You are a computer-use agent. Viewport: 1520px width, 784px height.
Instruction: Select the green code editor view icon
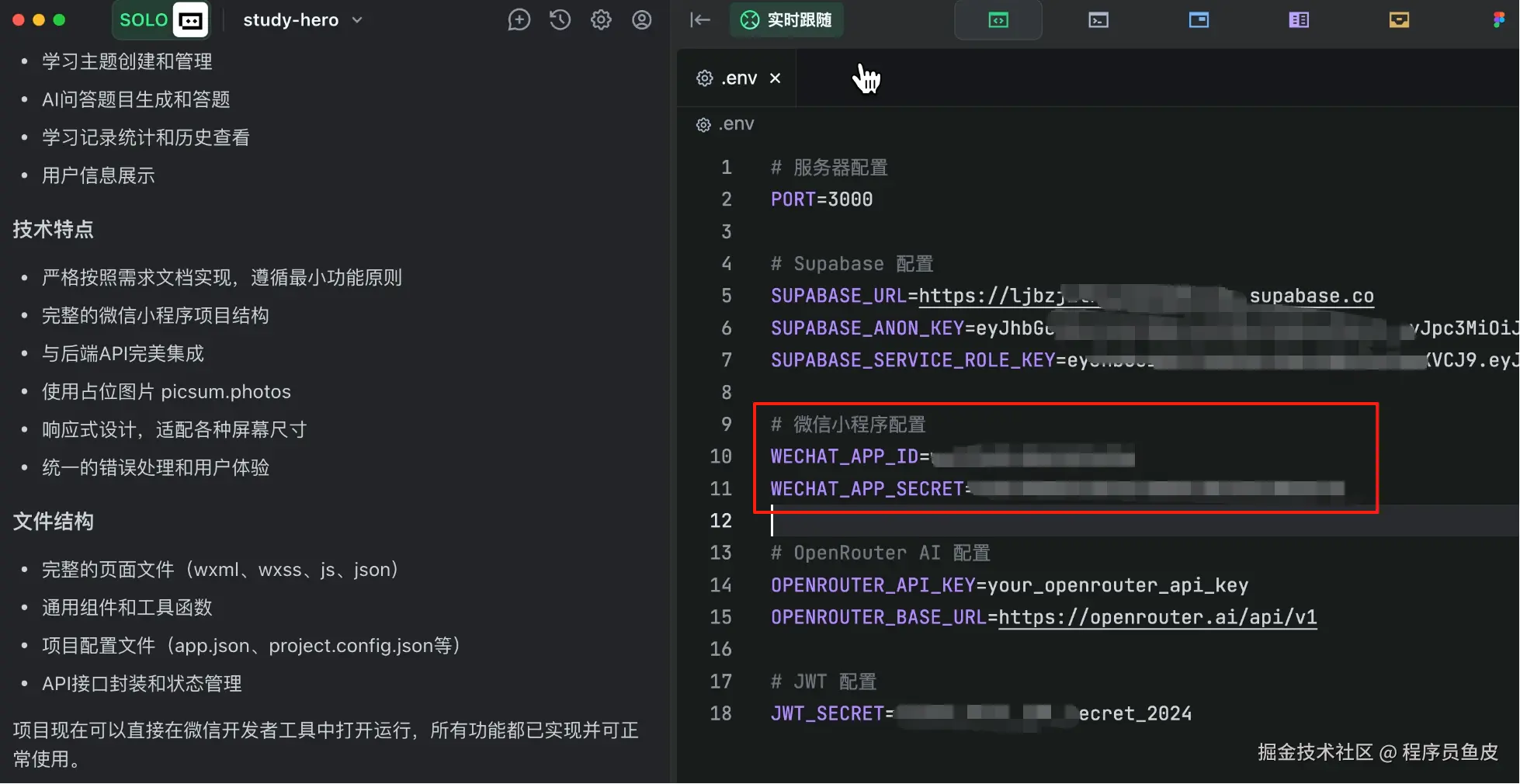pos(998,20)
